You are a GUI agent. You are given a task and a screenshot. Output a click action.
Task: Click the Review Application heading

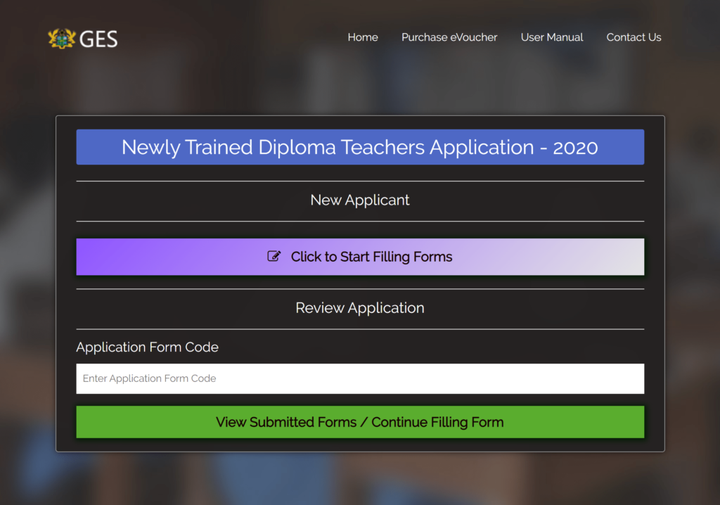point(360,308)
